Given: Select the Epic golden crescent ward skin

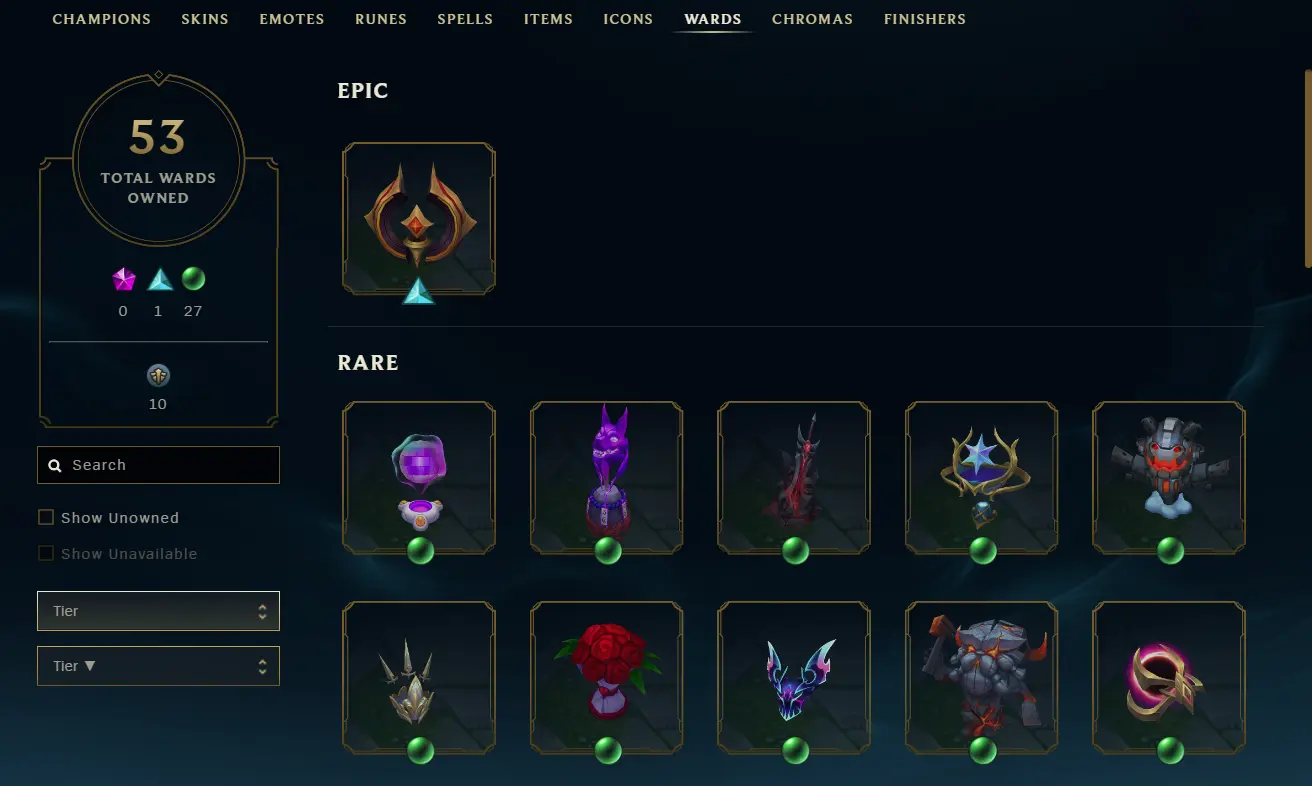Looking at the screenshot, I should point(419,218).
